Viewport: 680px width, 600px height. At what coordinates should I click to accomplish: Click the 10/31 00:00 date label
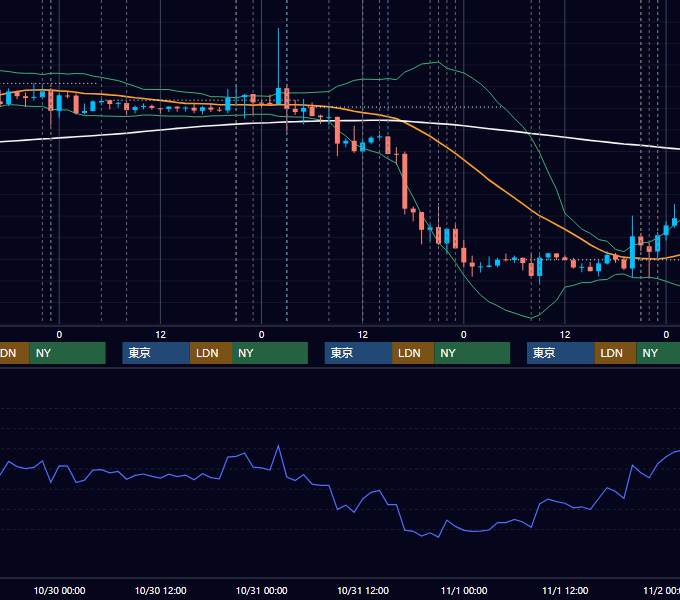click(262, 590)
